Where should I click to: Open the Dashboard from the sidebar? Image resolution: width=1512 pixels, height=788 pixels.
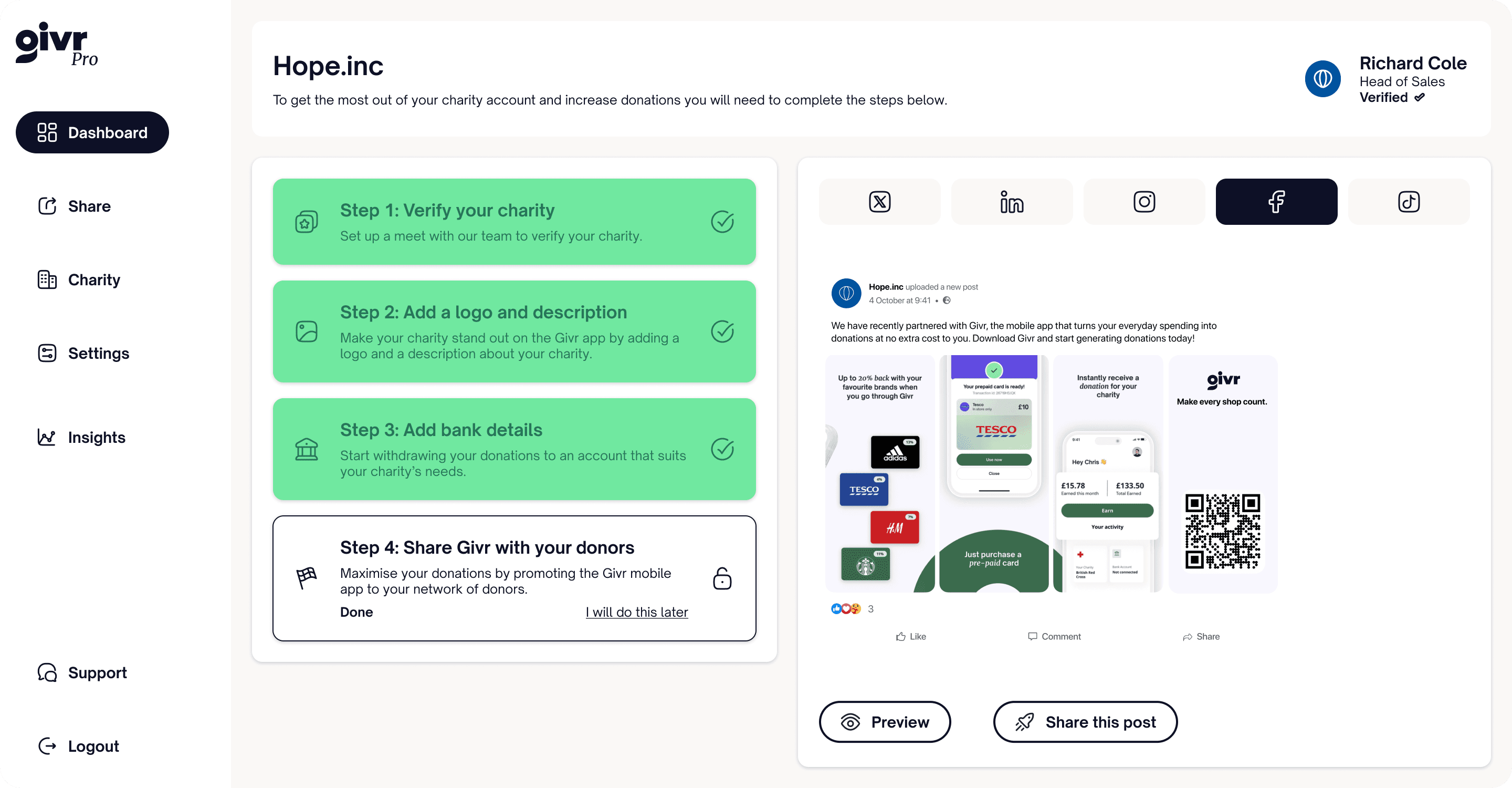tap(92, 132)
